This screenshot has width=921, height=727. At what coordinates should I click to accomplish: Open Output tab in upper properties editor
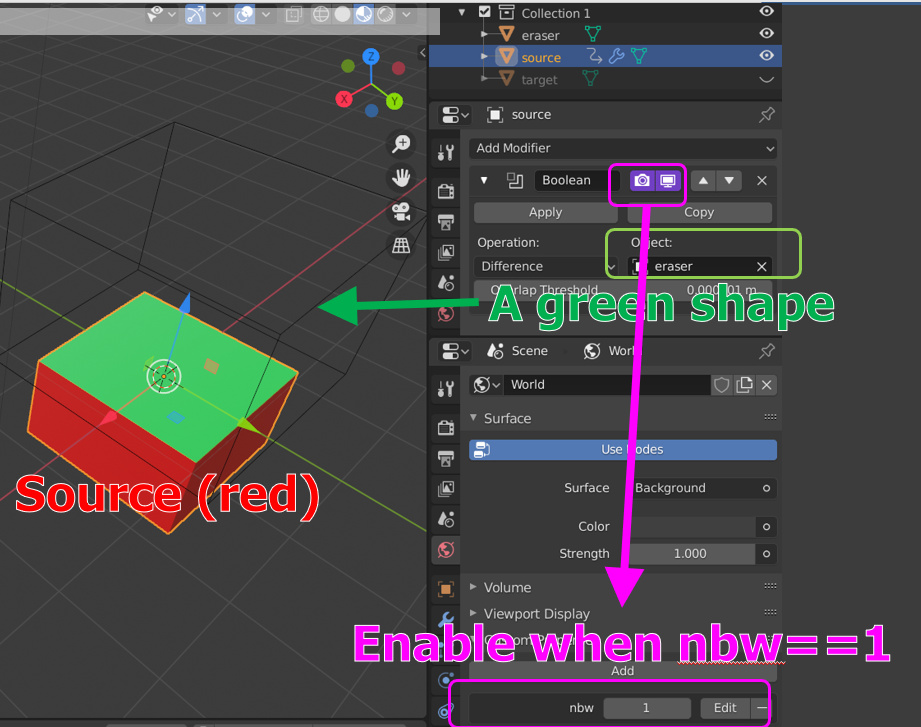pyautogui.click(x=446, y=221)
